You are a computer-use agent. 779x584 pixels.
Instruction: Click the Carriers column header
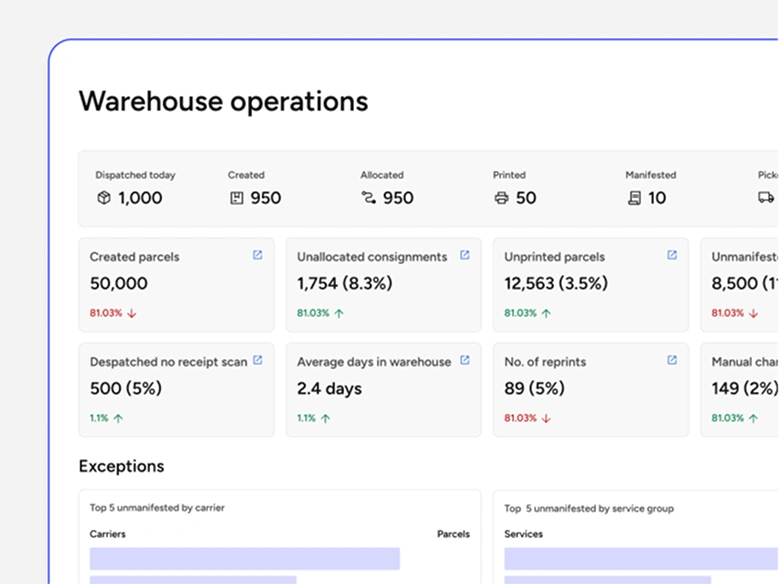[x=108, y=534]
